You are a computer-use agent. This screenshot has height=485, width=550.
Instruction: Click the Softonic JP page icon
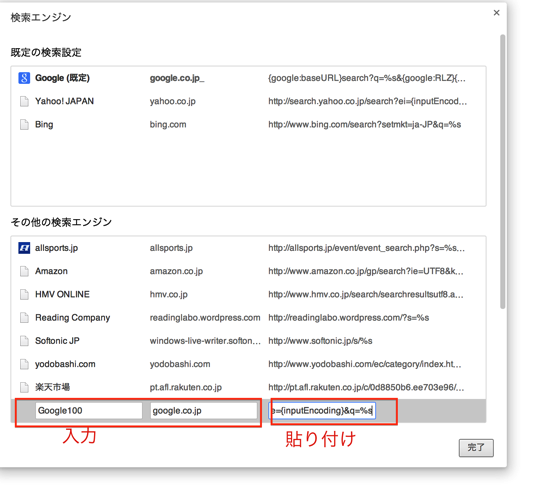coord(24,341)
